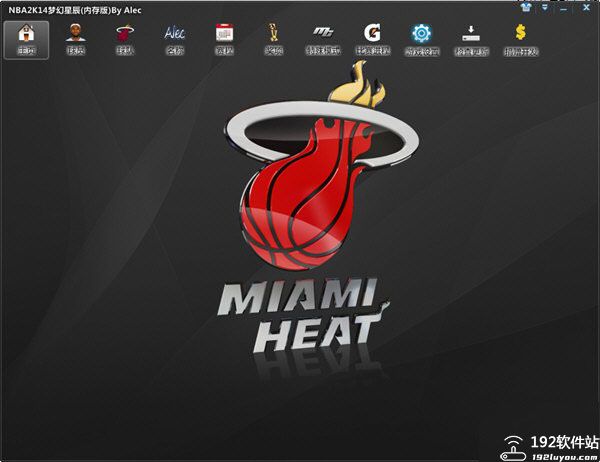Minimize the NBA2K14 trainer window
This screenshot has width=600, height=462.
[x=563, y=8]
